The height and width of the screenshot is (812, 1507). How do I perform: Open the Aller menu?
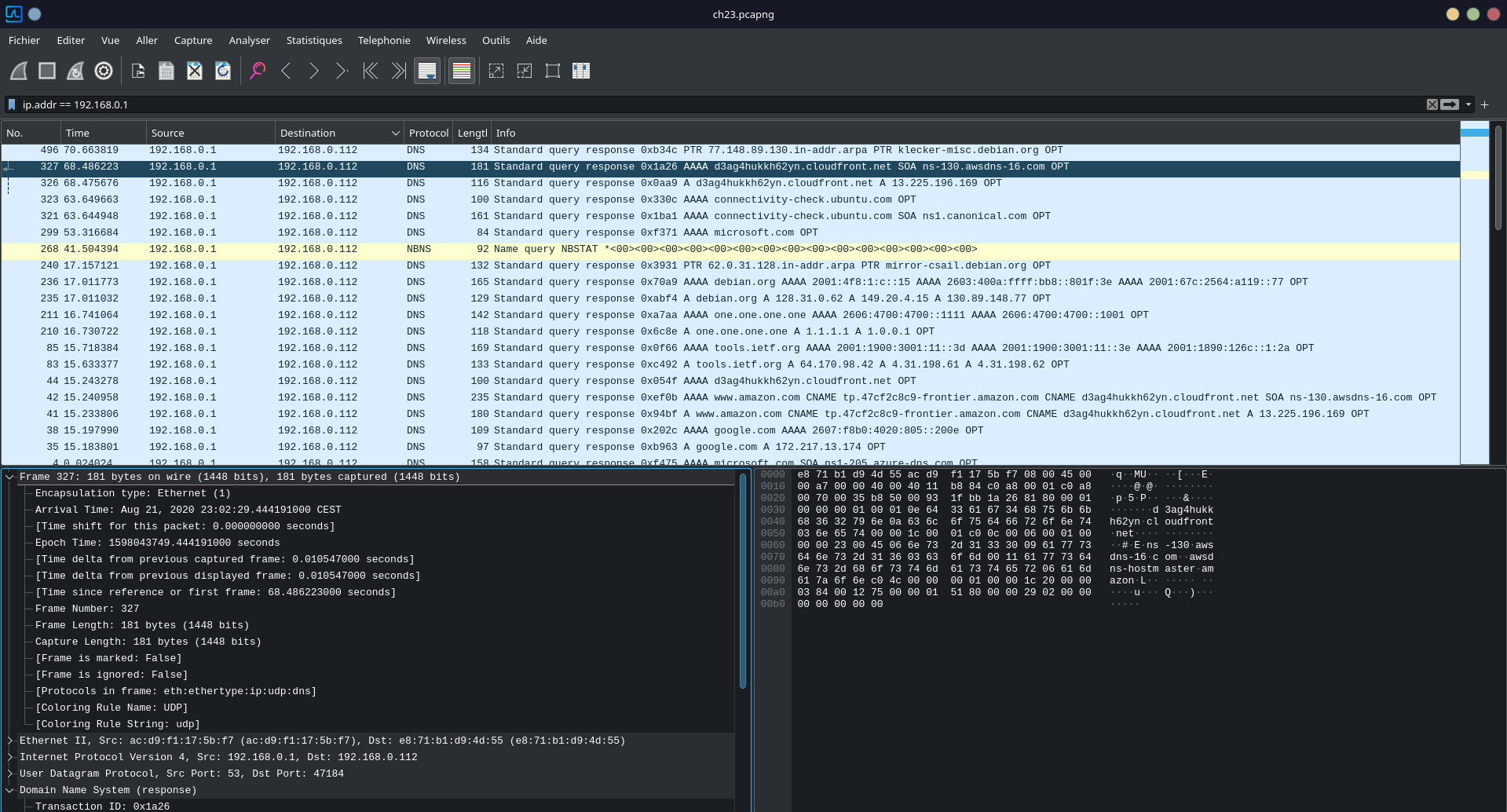[147, 40]
